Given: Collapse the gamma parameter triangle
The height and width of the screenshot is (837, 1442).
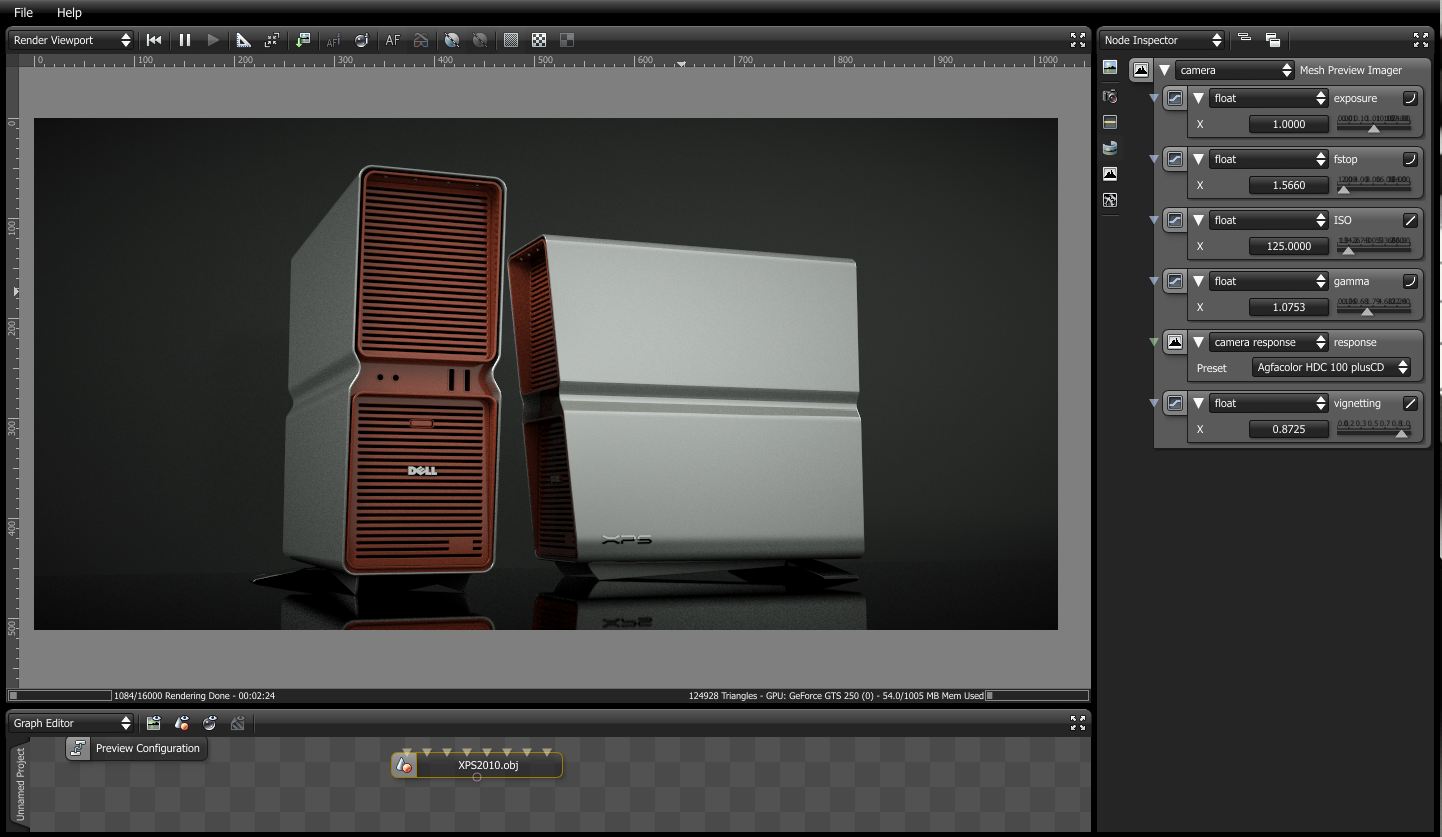Looking at the screenshot, I should tap(1198, 281).
